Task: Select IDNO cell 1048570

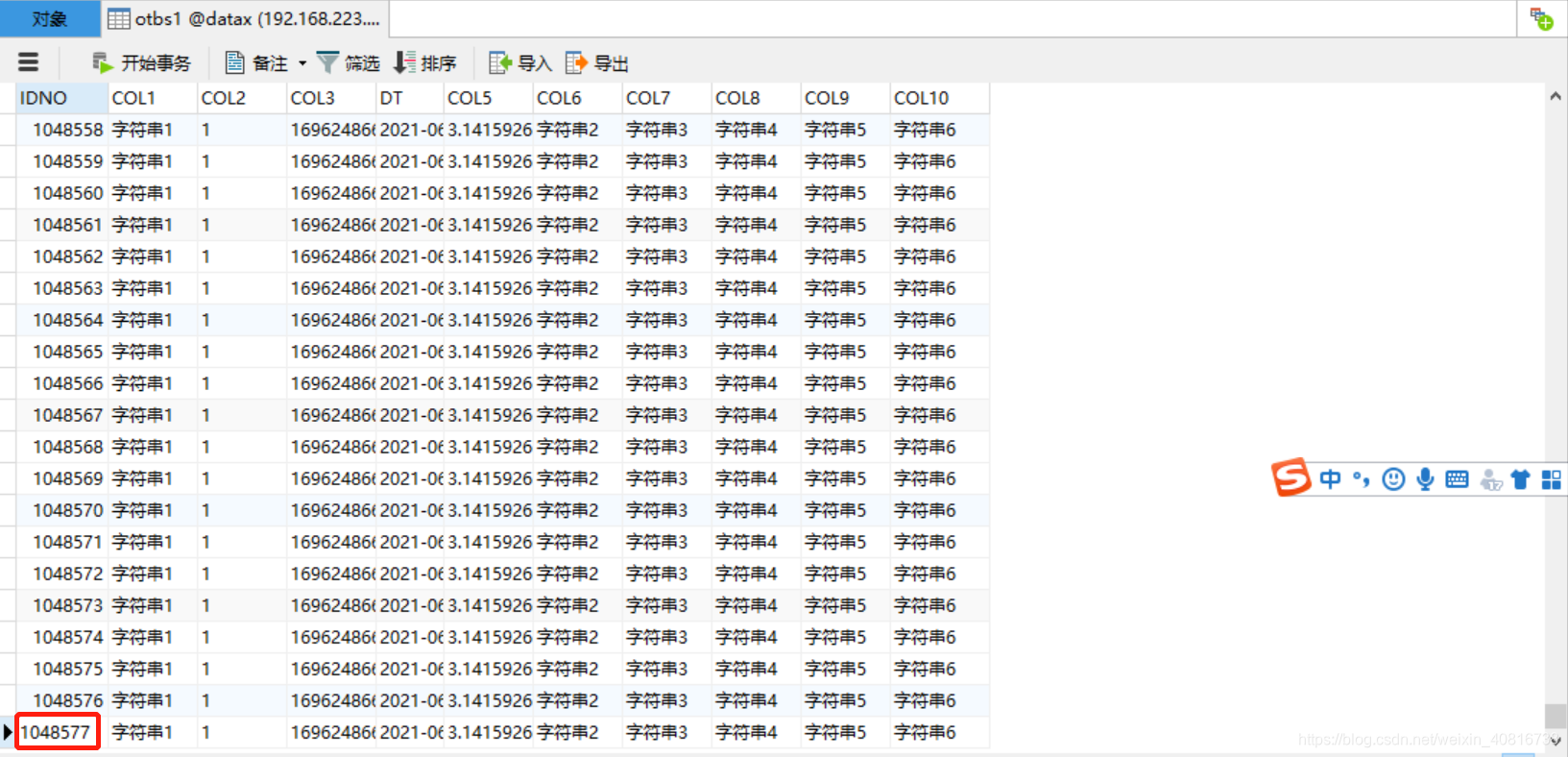Action: click(61, 510)
